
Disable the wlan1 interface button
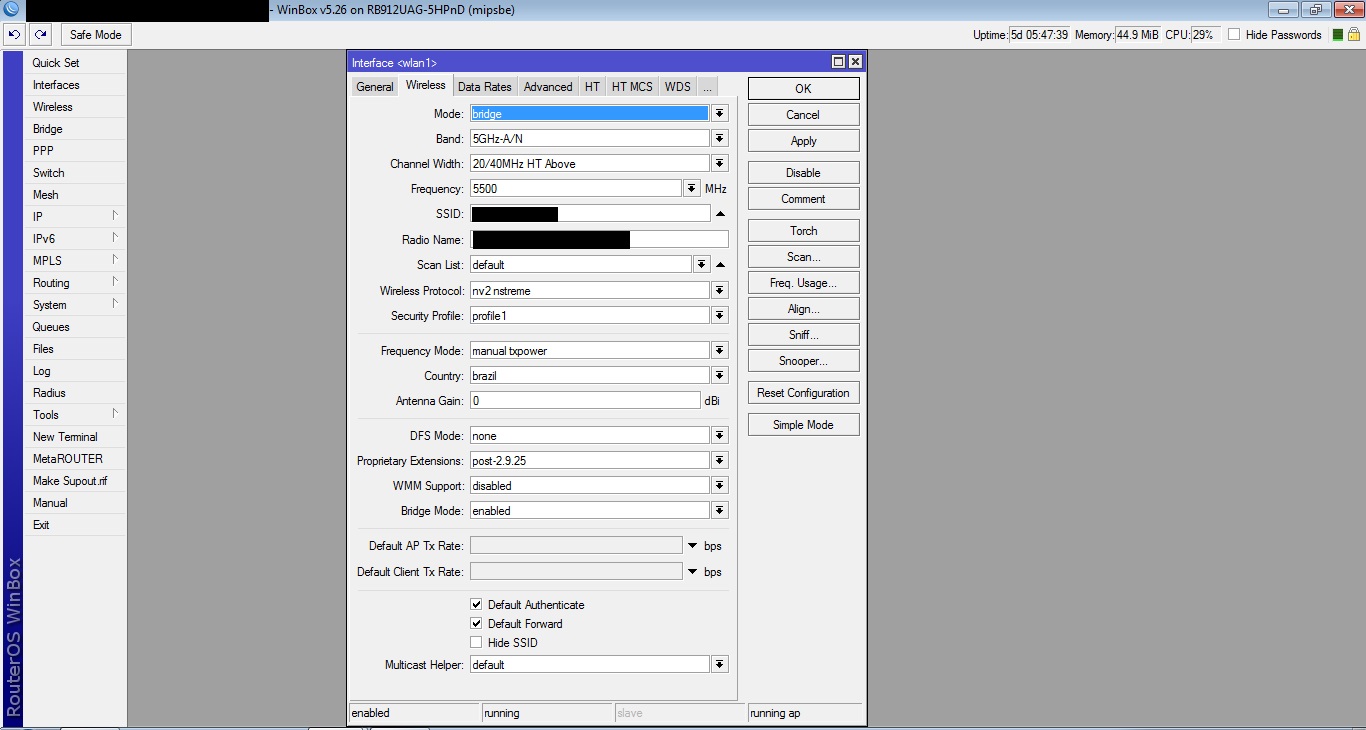click(x=803, y=173)
